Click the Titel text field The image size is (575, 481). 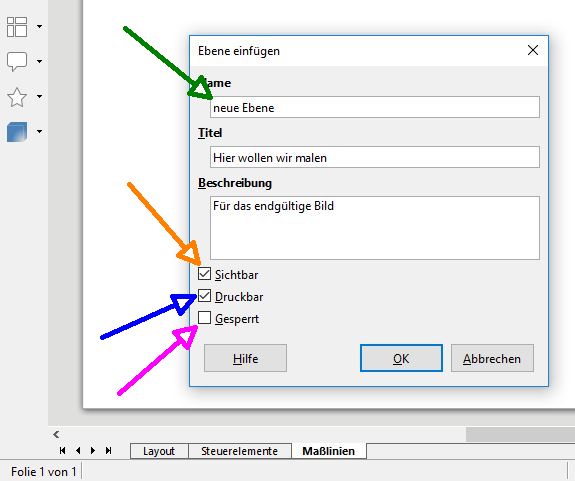pyautogui.click(x=375, y=157)
